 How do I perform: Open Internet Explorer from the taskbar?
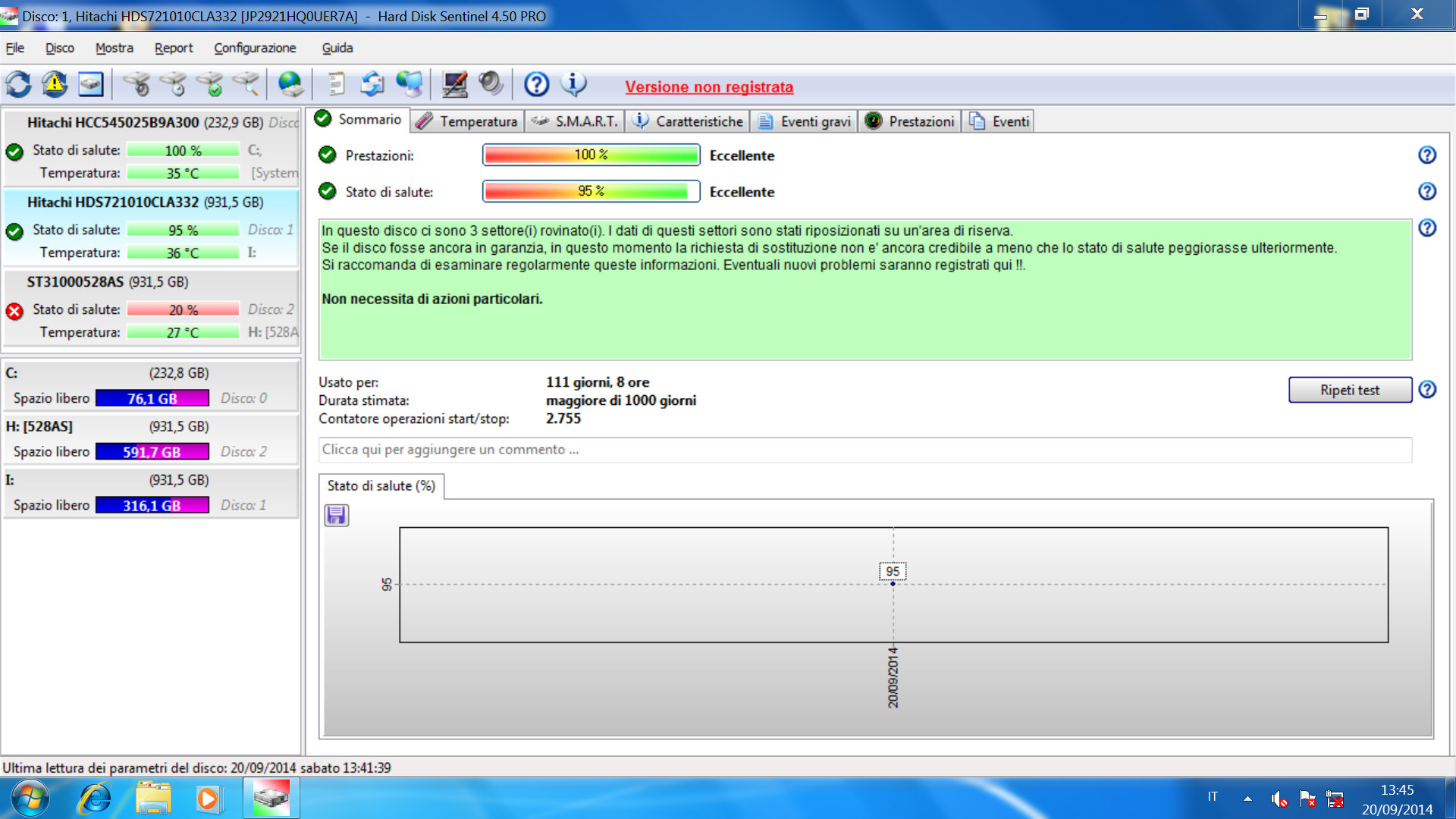click(96, 799)
